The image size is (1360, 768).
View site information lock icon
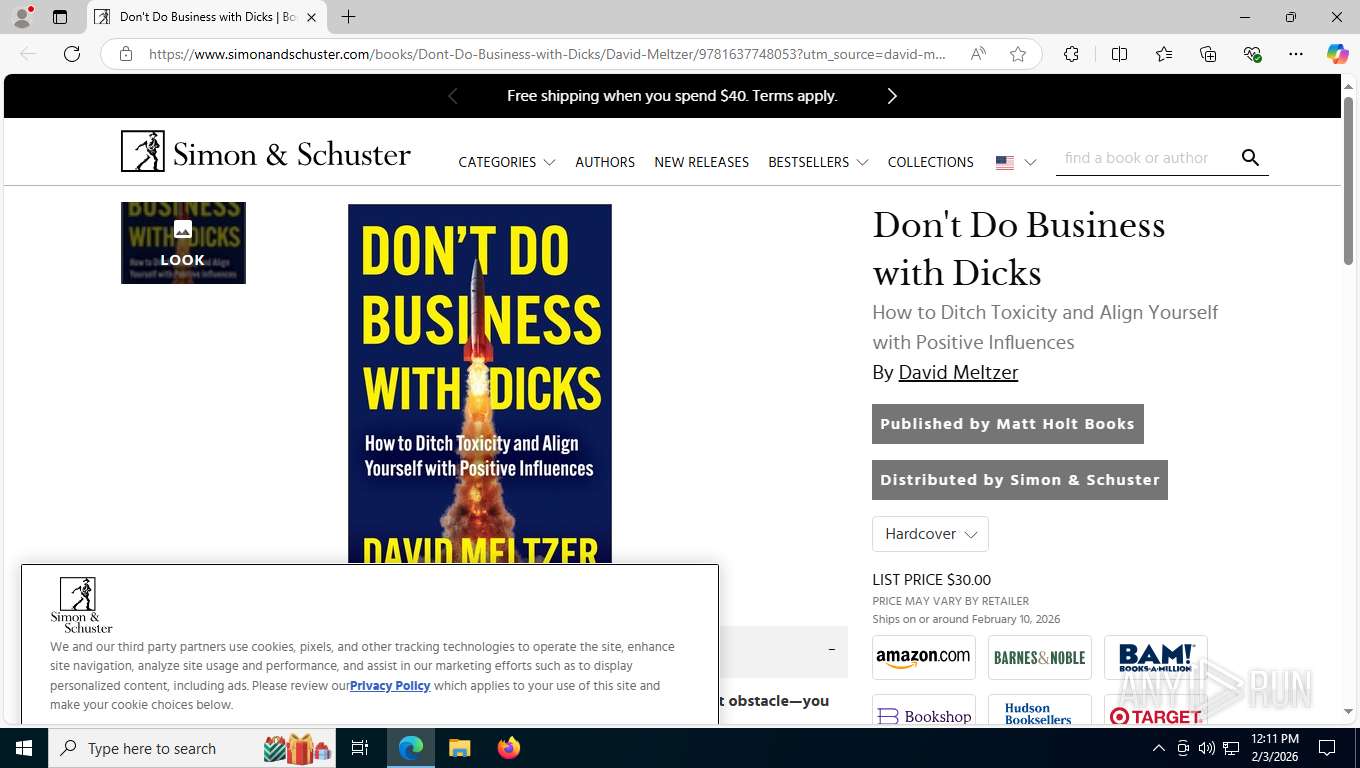pos(126,54)
